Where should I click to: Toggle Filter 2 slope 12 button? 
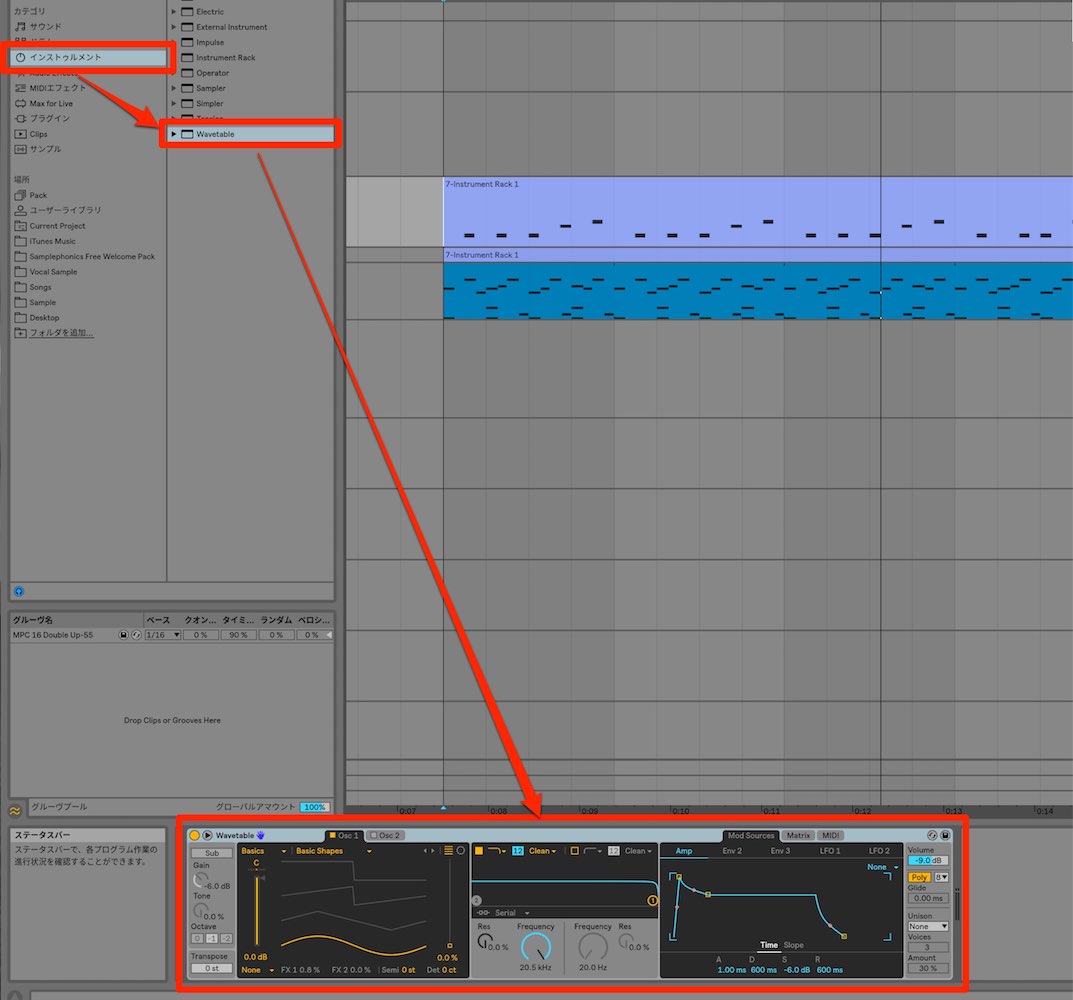coord(613,851)
